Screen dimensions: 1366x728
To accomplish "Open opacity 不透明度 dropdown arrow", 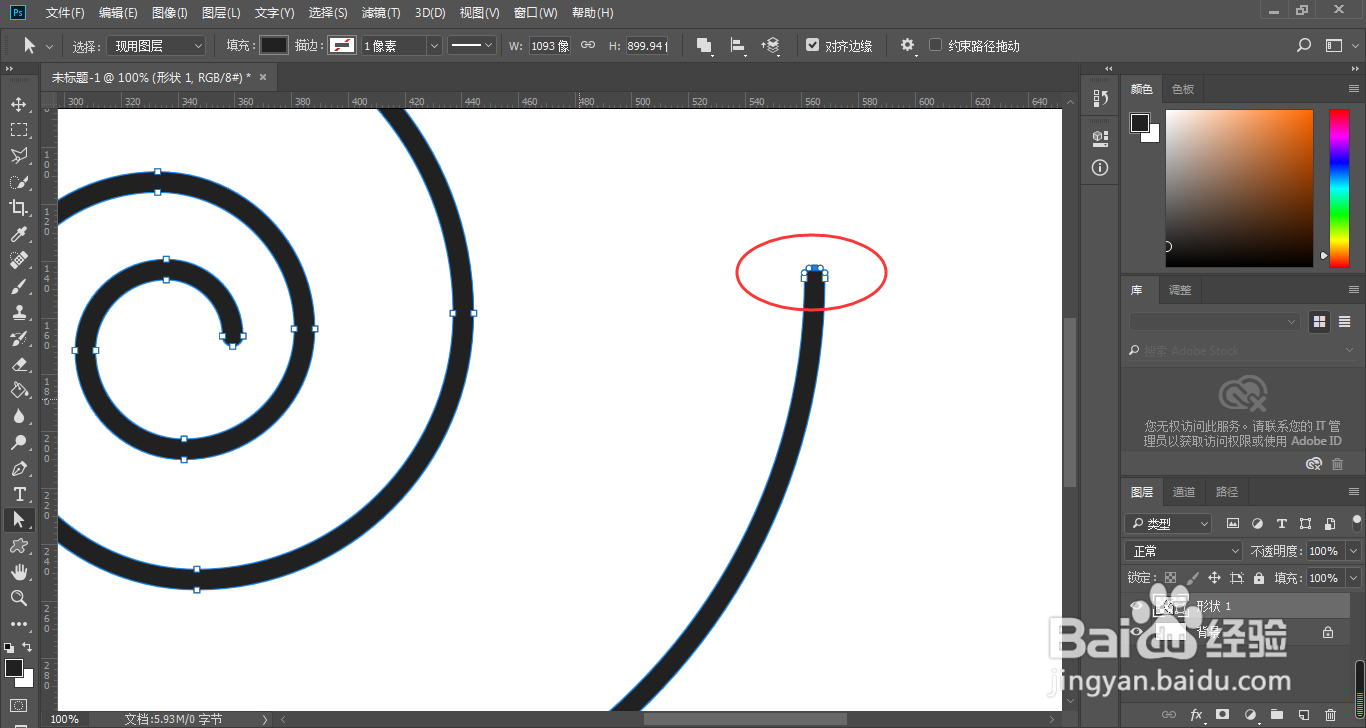I will tap(1354, 551).
